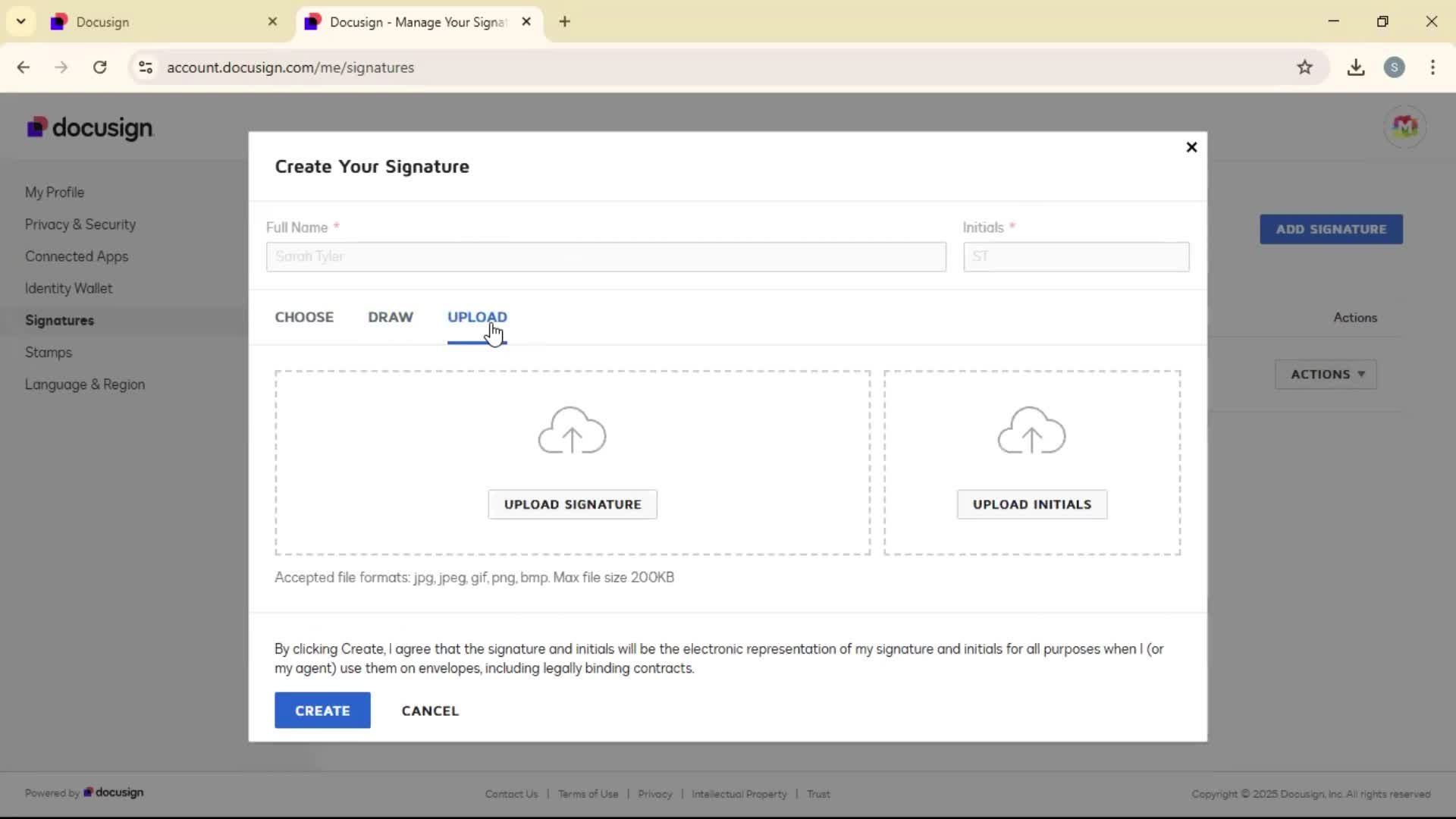Screen dimensions: 1456x819
Task: Open the Contact Us footer link
Action: click(511, 794)
